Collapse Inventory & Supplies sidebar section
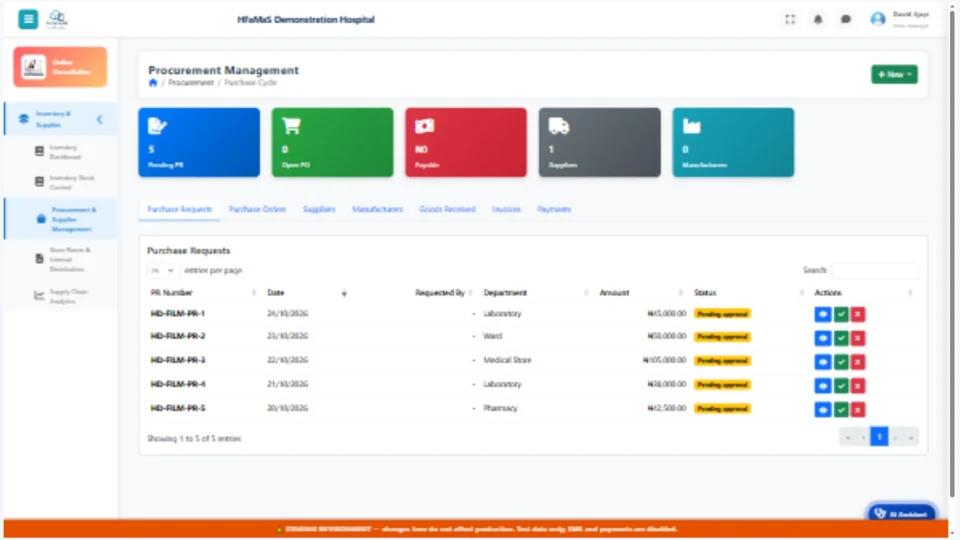The height and width of the screenshot is (540, 960). (x=99, y=119)
